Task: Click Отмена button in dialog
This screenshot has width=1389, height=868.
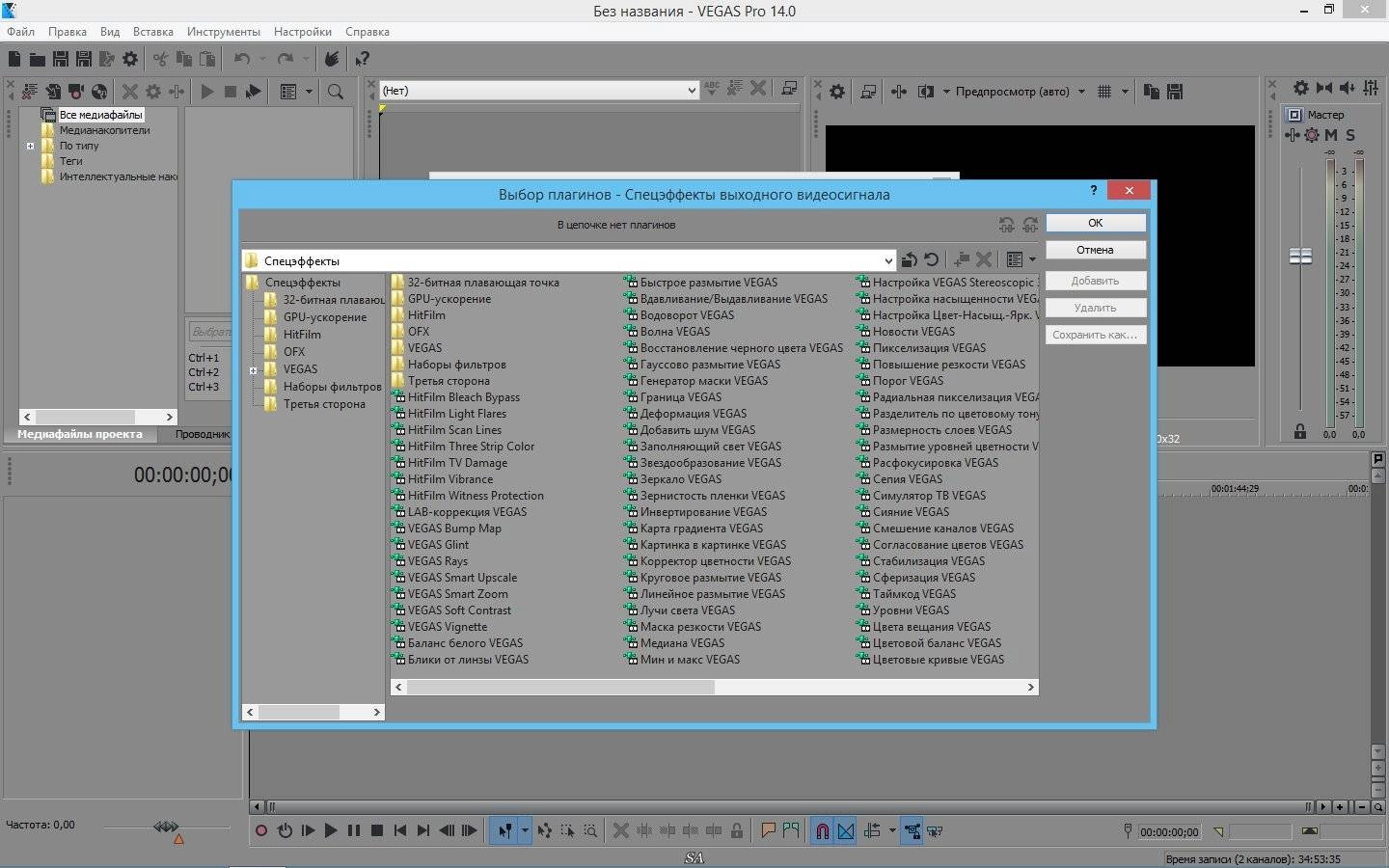Action: pos(1096,250)
